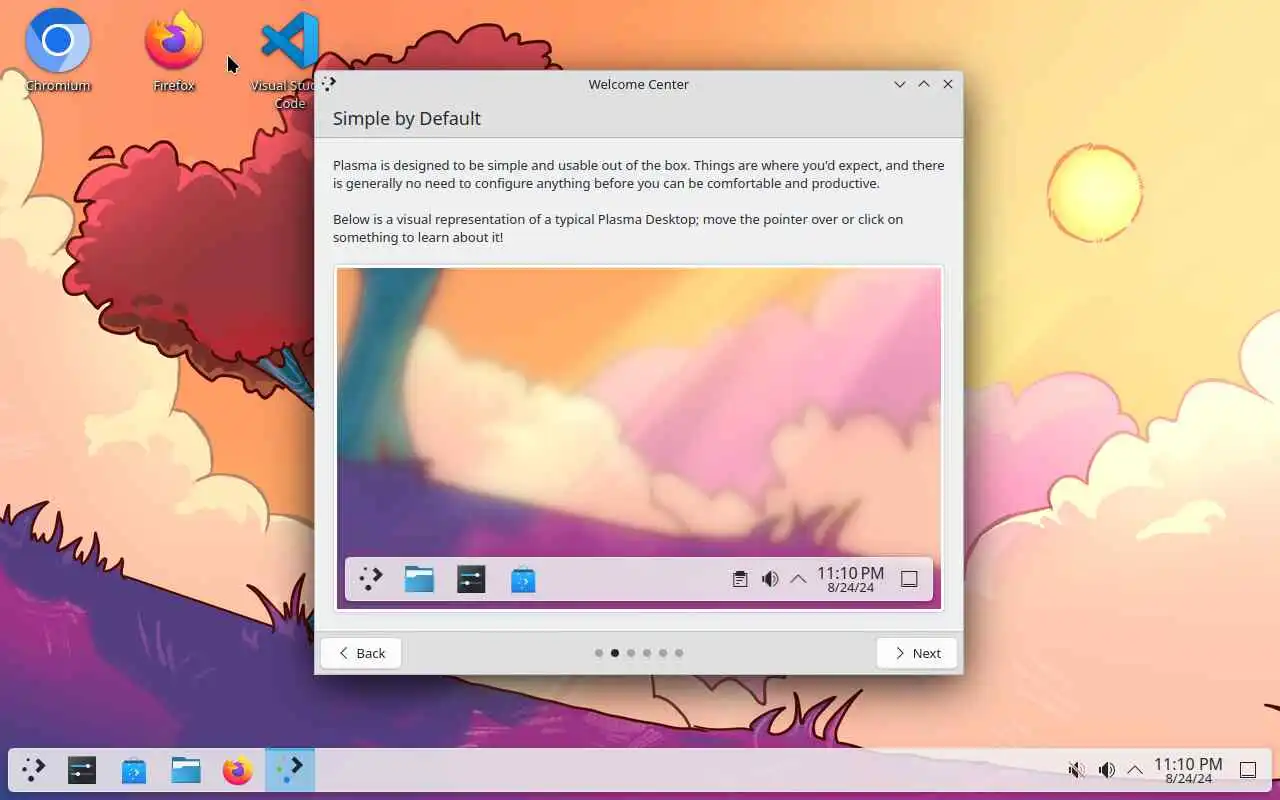Viewport: 1280px width, 800px height.
Task: Expand hidden tray arrow in the preview panel
Action: tap(798, 579)
